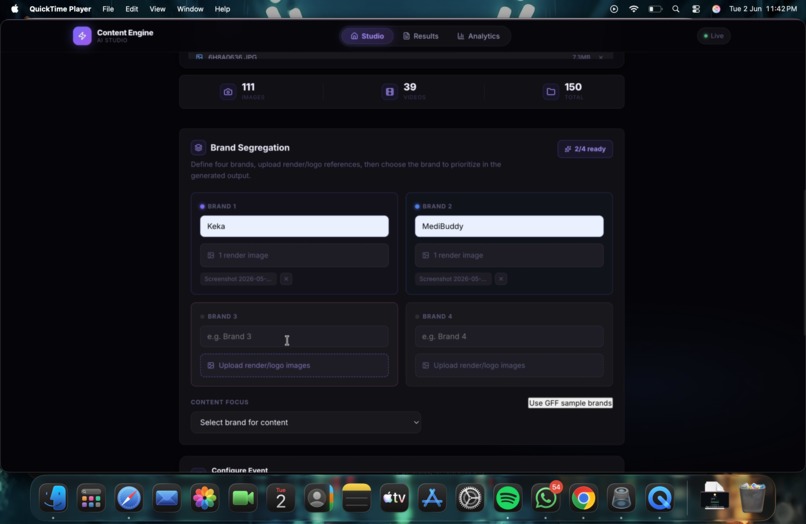The height and width of the screenshot is (524, 806).
Task: Click the battery icon in menu bar
Action: (x=655, y=9)
